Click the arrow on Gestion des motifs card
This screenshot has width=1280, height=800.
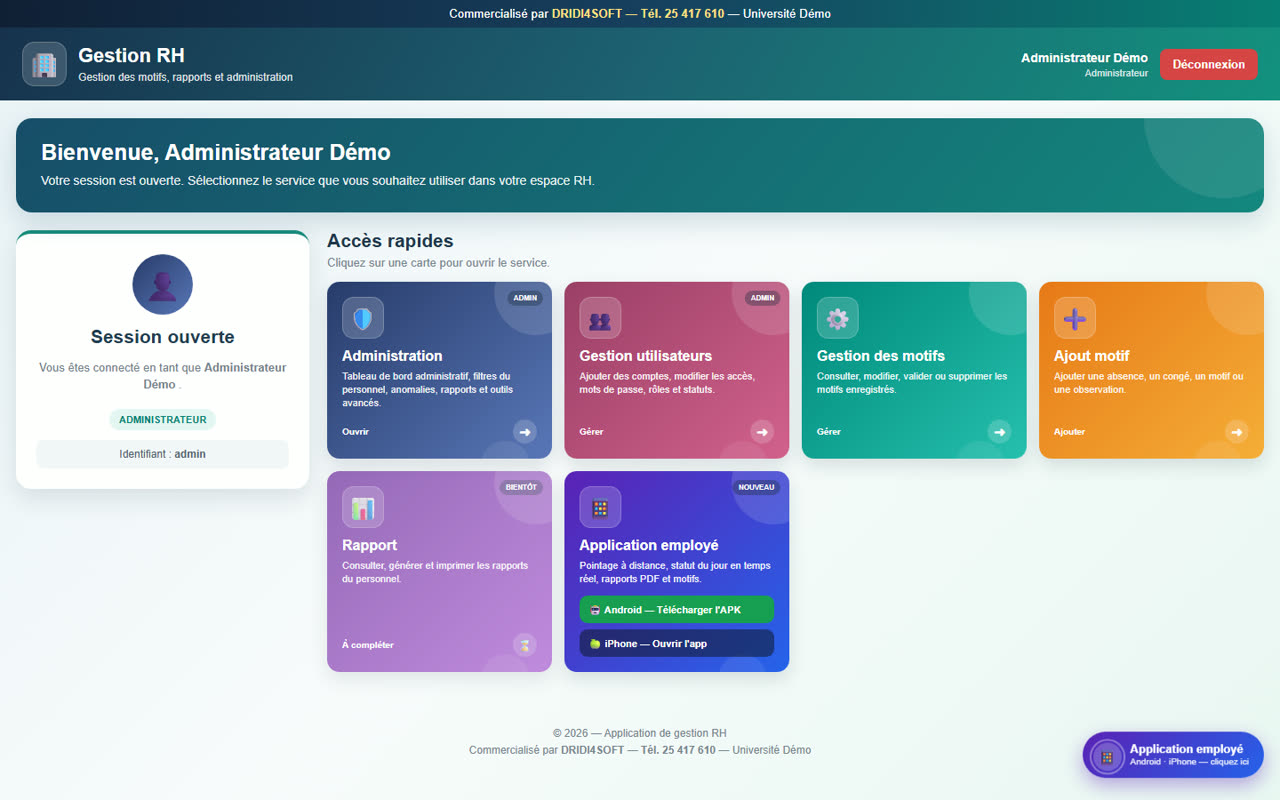coord(999,432)
